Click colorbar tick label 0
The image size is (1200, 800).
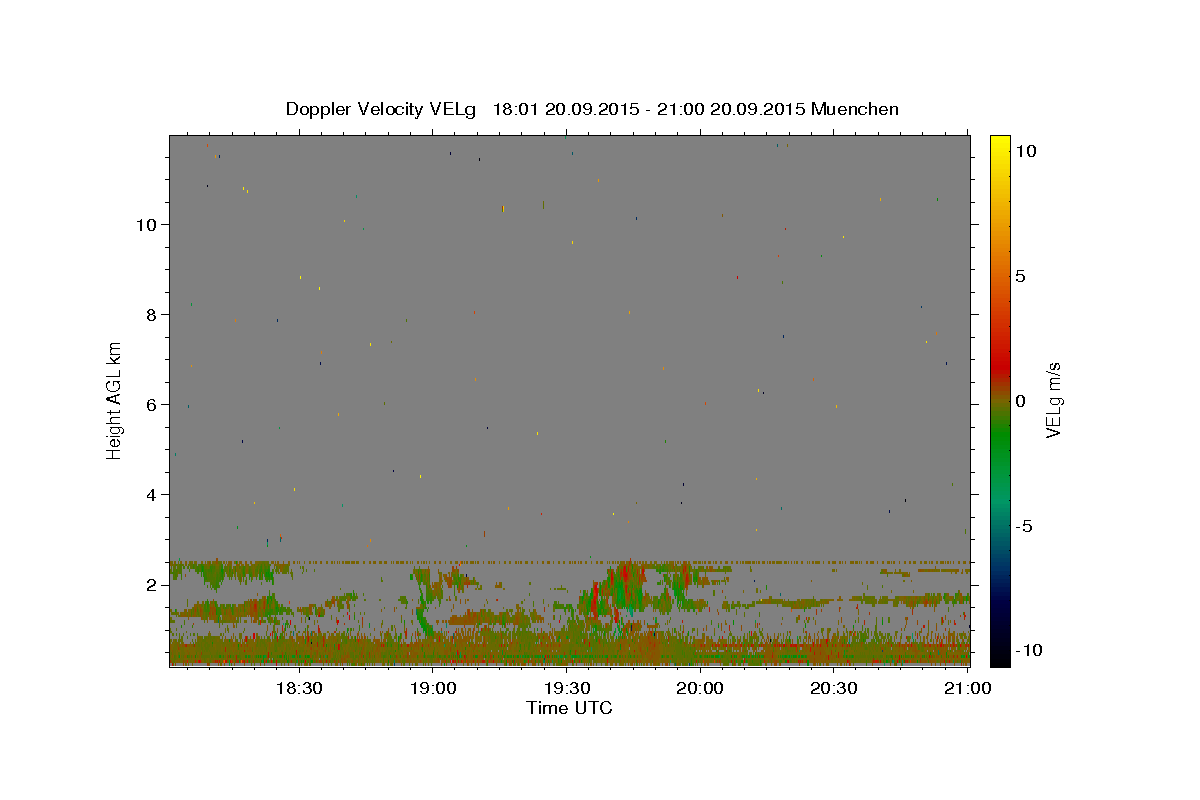1020,401
